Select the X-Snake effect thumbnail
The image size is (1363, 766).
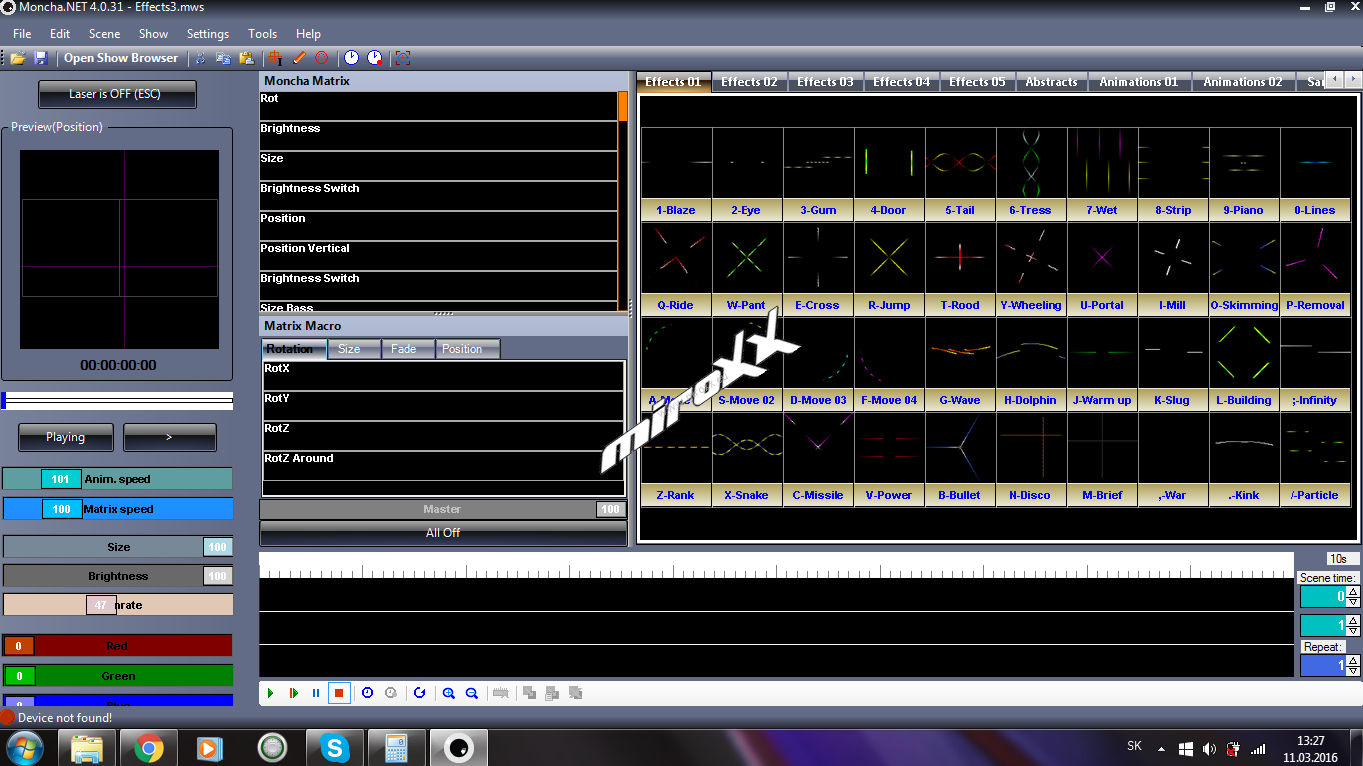(747, 458)
